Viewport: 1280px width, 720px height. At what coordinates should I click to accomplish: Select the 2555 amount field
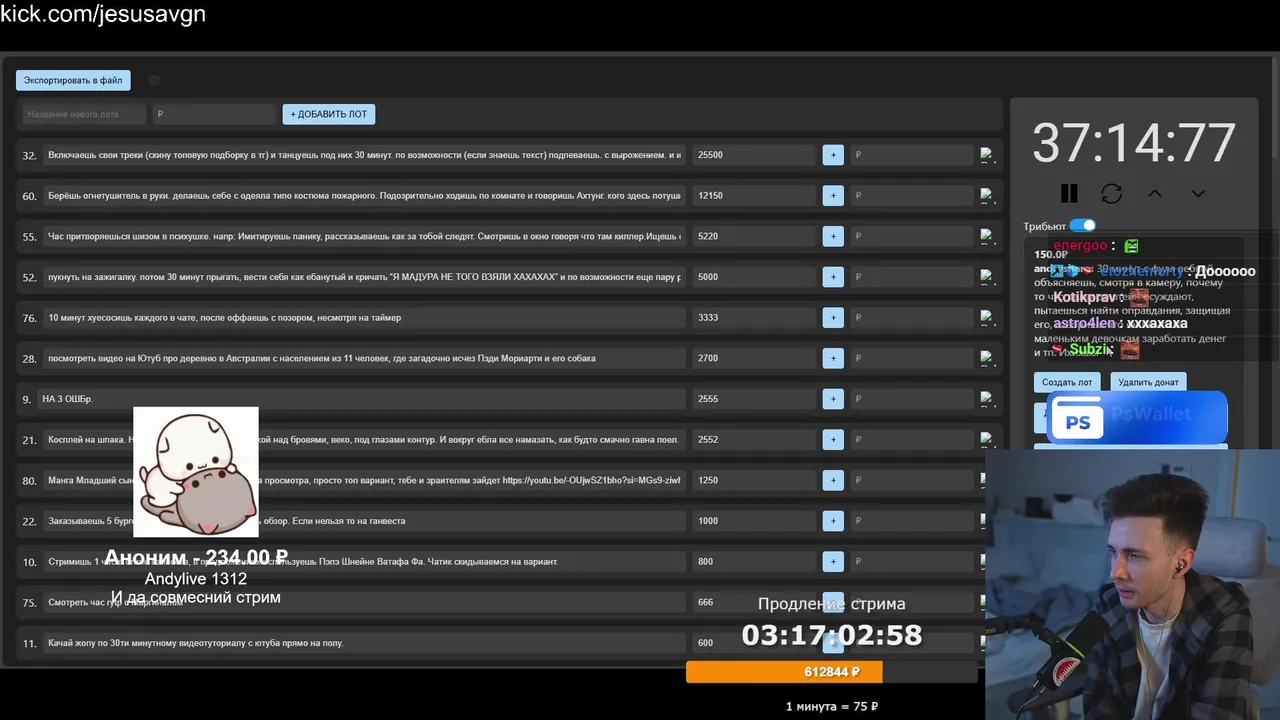tap(754, 399)
